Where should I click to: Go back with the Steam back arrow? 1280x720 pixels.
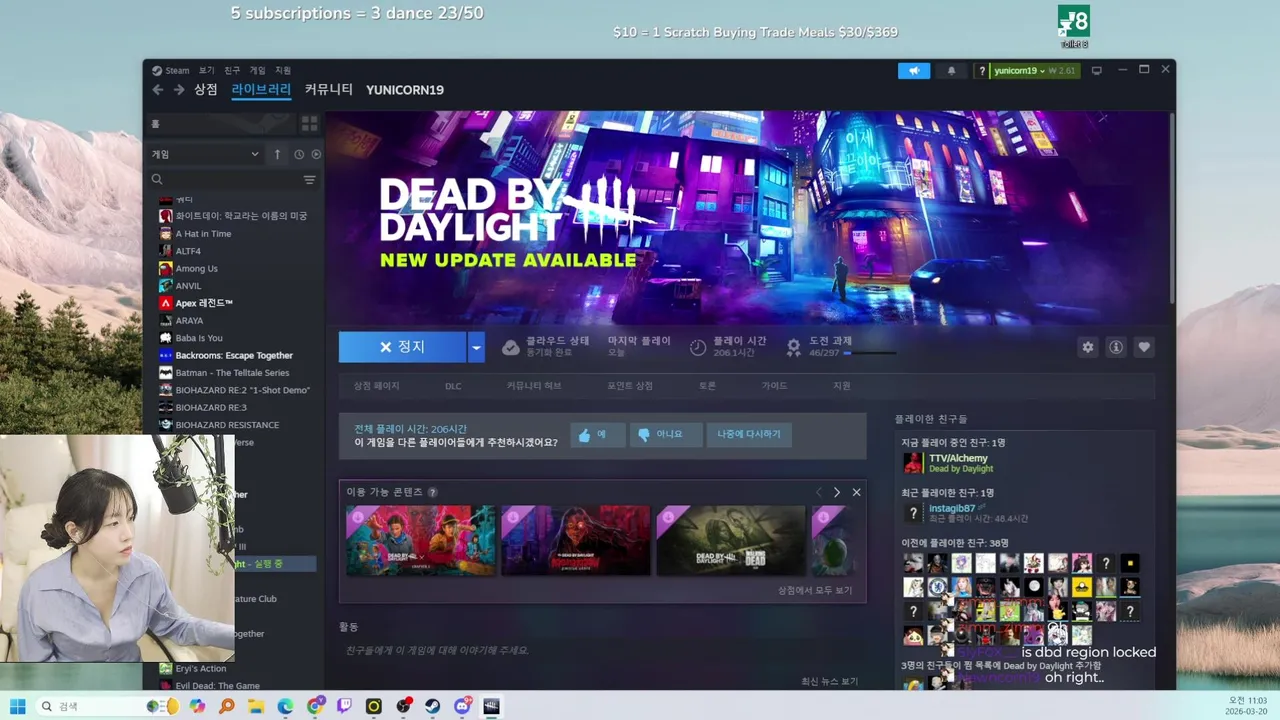click(157, 90)
